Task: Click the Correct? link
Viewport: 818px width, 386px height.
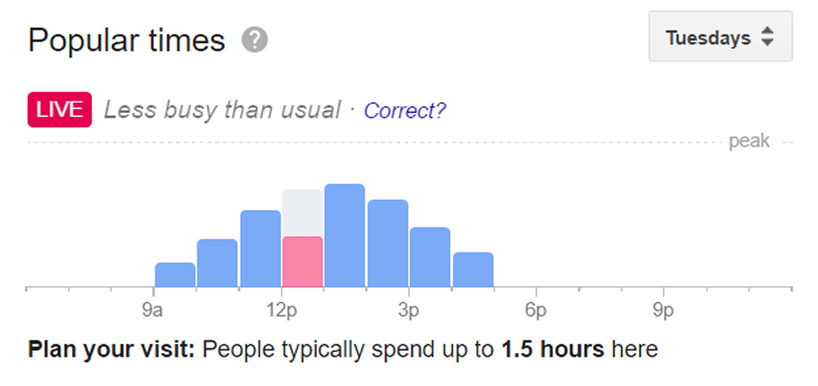Action: click(405, 111)
